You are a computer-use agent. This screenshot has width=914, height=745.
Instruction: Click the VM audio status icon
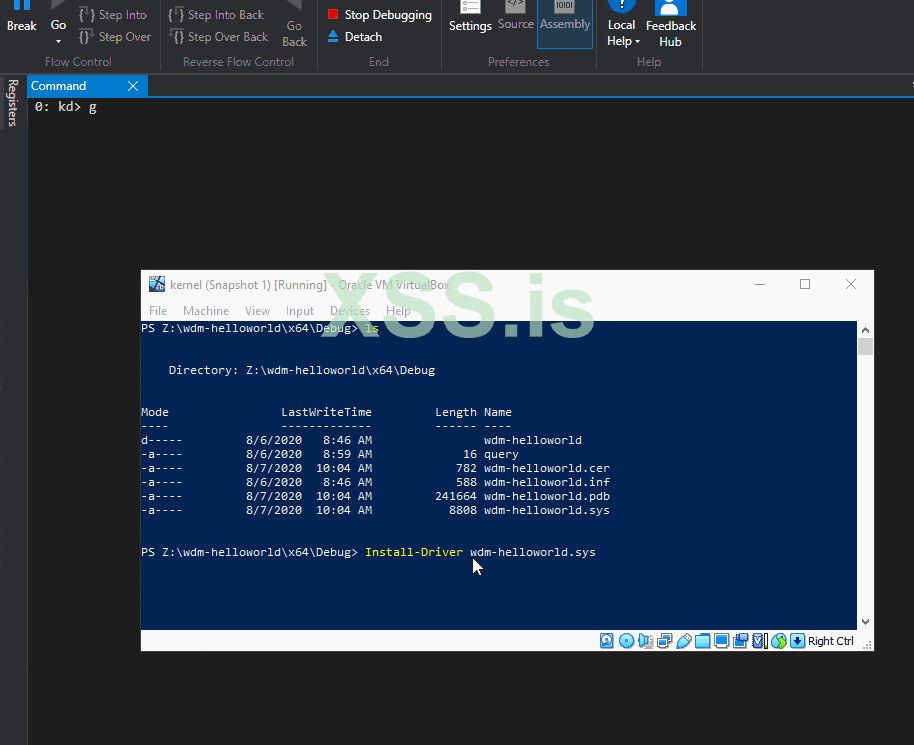pos(645,641)
